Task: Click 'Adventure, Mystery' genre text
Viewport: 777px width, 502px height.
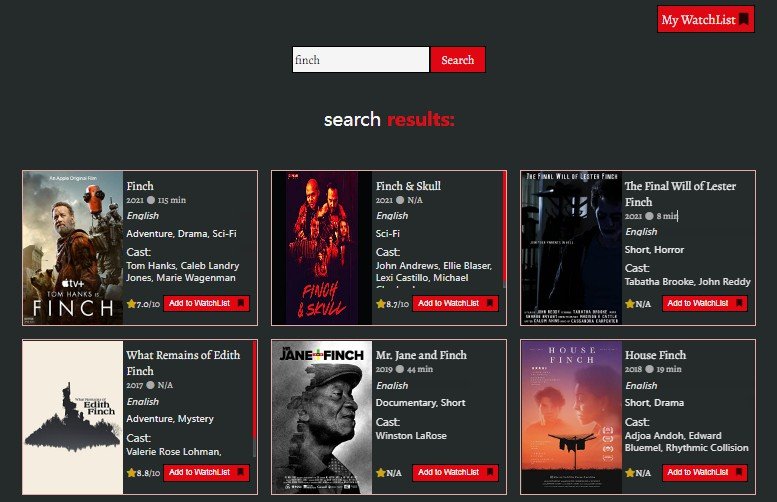Action: (x=170, y=419)
